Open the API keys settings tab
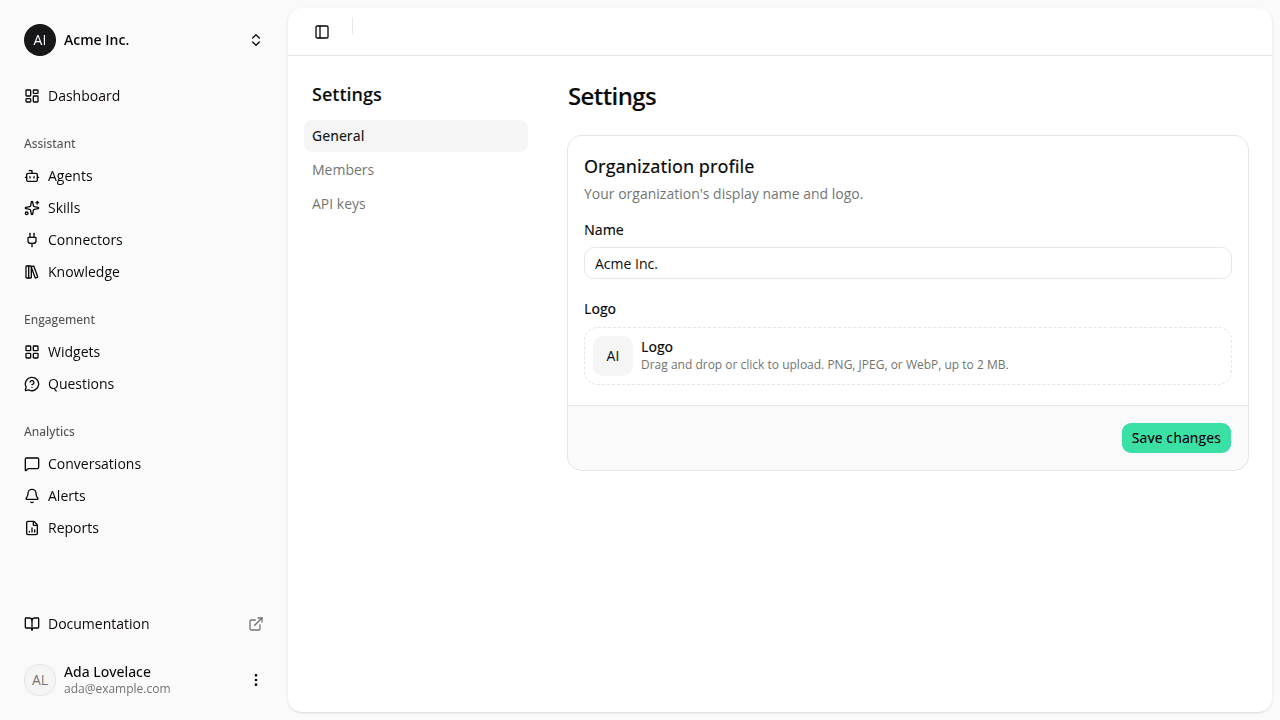 (x=416, y=204)
